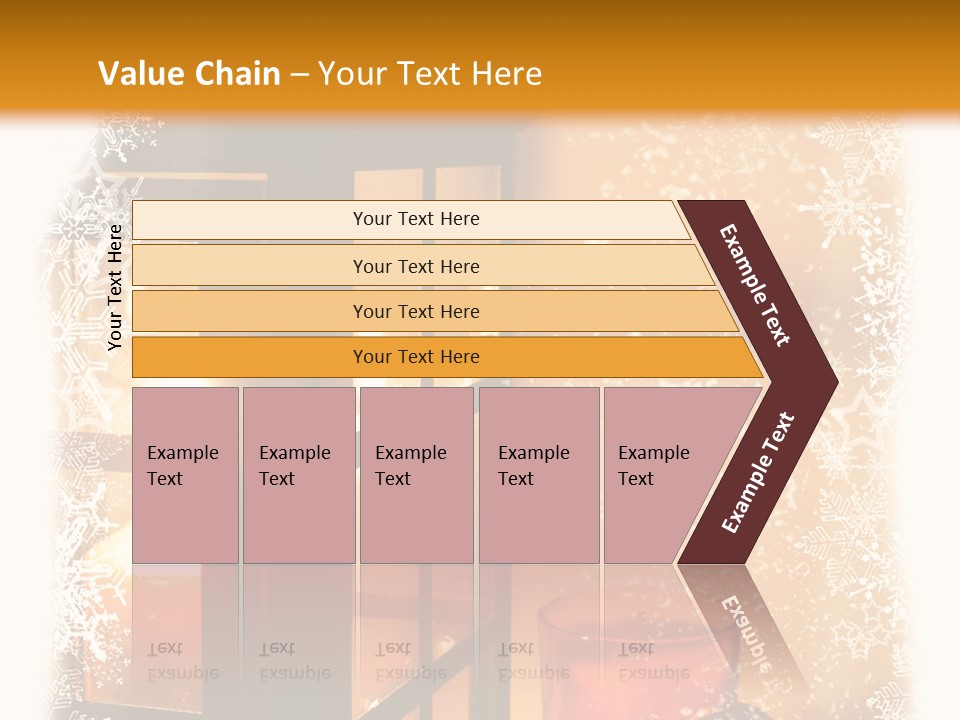Screen dimensions: 960x720
Task: Click the second pink "Example Text" box
Action: (x=298, y=475)
